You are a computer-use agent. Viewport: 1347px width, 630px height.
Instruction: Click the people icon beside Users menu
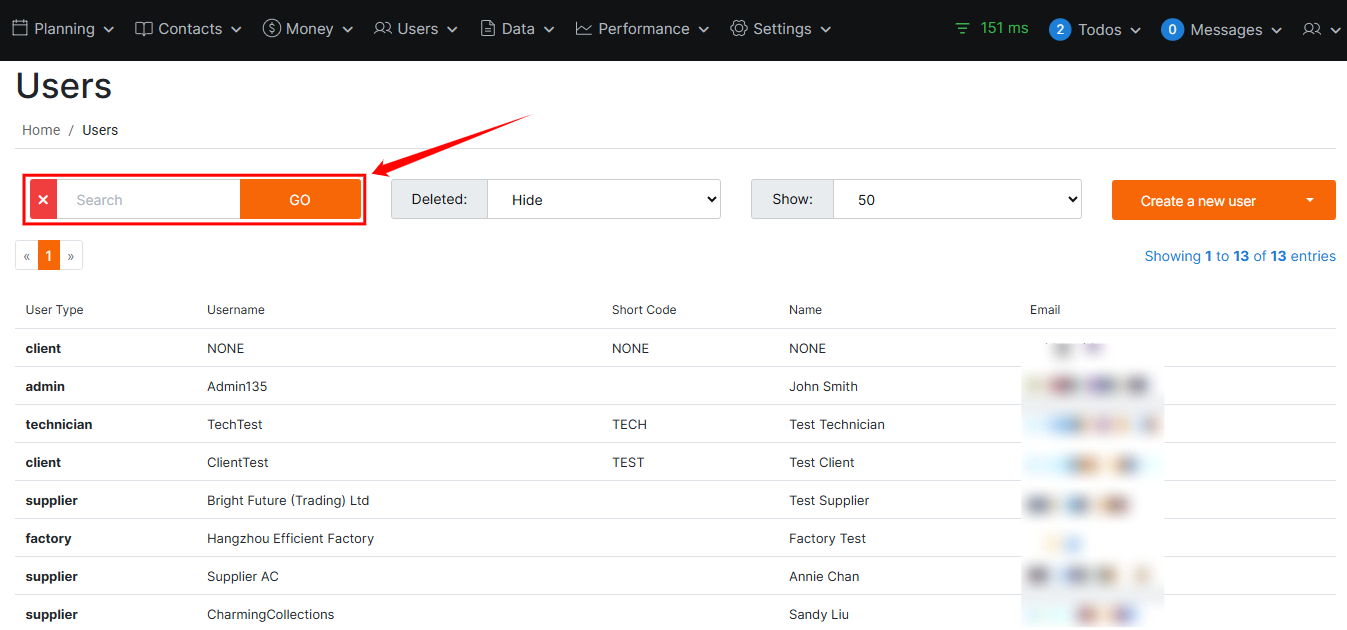point(382,29)
